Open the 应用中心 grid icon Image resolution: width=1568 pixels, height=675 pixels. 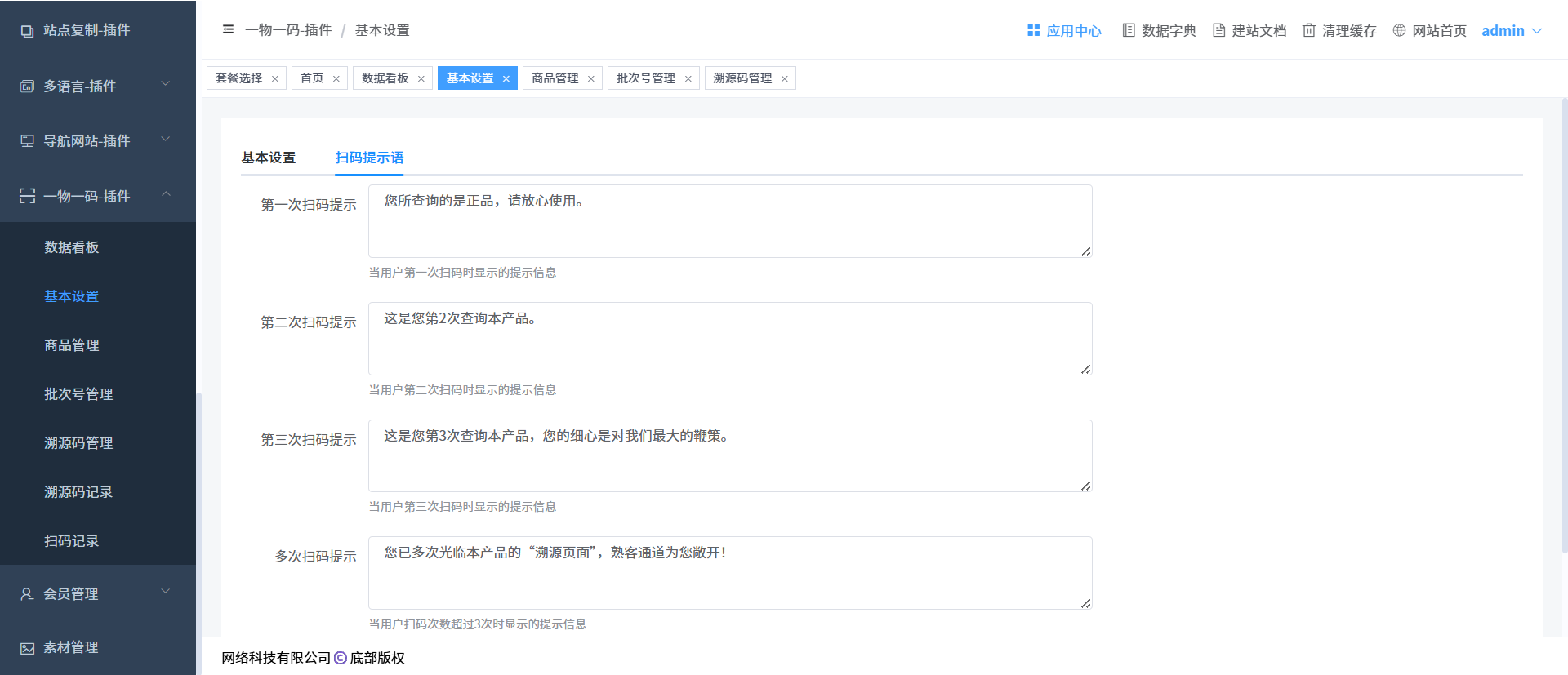click(x=1033, y=30)
